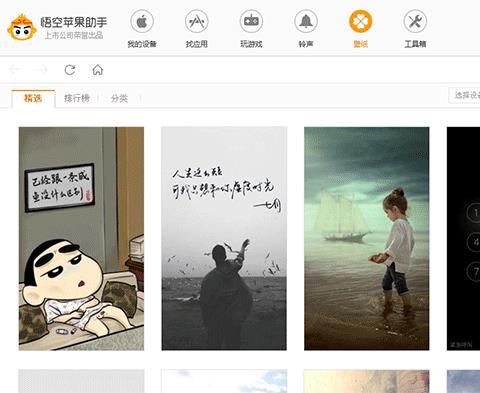Go forward with the right arrow
480x393 pixels.
(x=42, y=70)
